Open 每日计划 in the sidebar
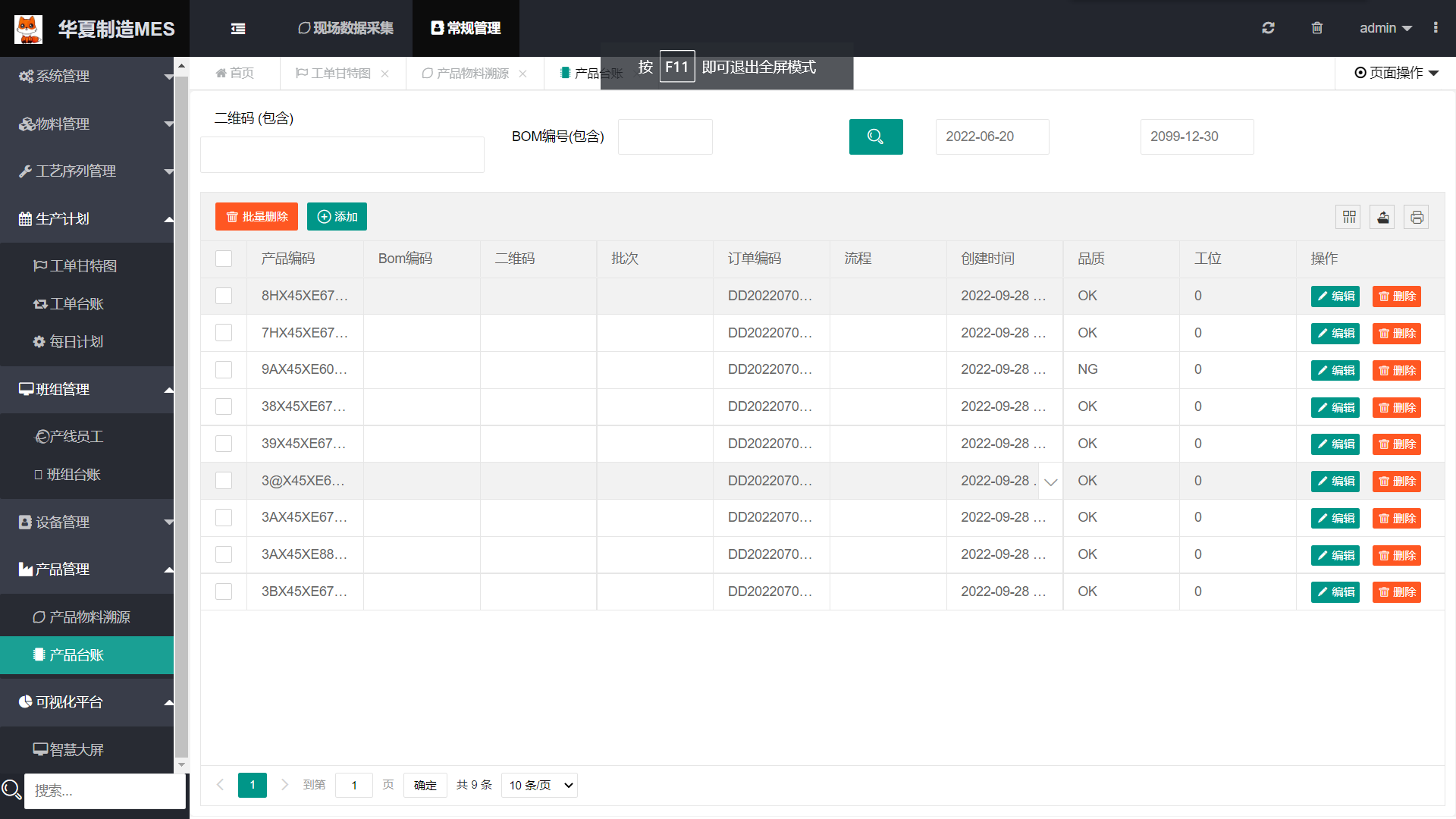Viewport: 1456px width, 819px height. (87, 342)
